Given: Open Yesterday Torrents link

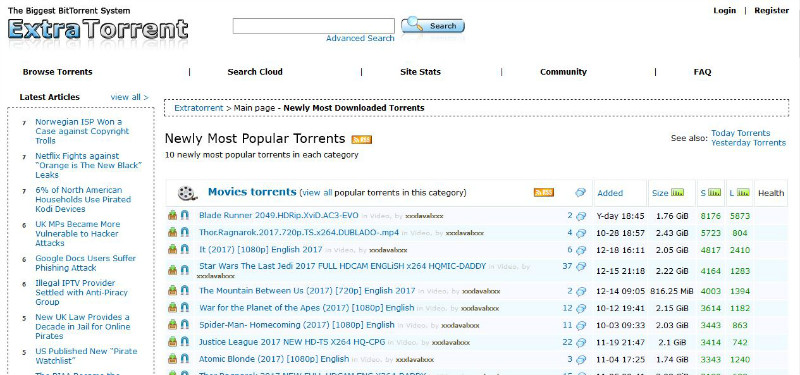Looking at the screenshot, I should (x=748, y=143).
